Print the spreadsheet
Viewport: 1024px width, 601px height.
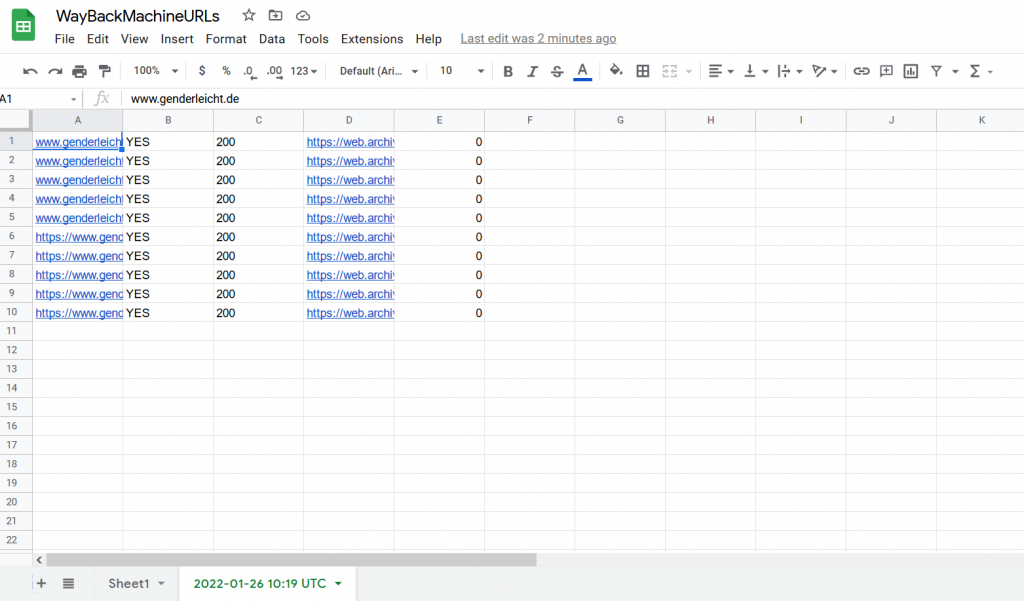(80, 71)
